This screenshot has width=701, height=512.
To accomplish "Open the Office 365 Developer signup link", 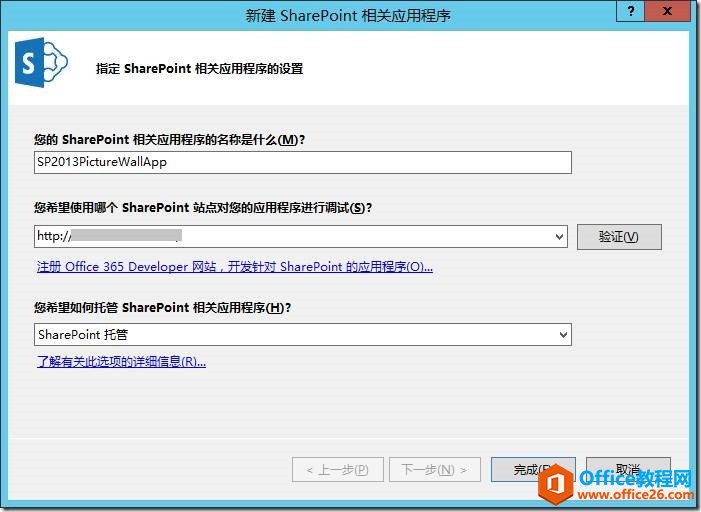I will click(235, 267).
